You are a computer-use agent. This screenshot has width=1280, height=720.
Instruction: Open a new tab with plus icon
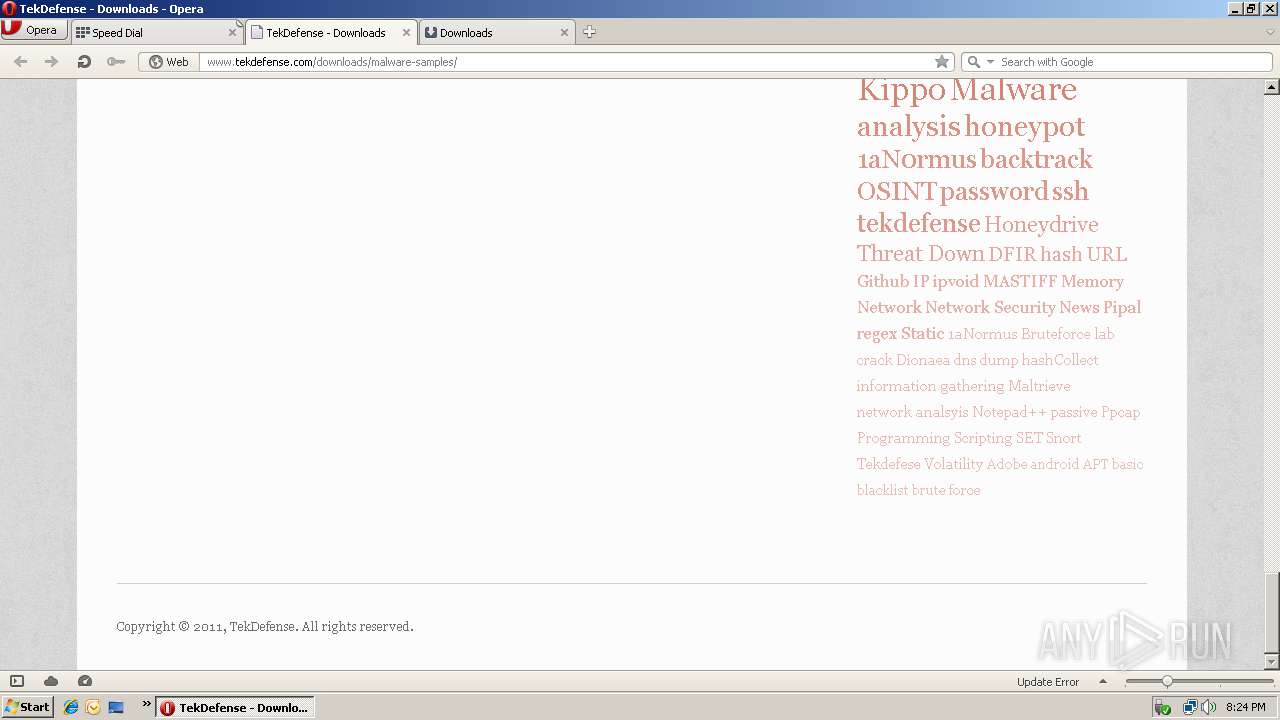coord(589,32)
